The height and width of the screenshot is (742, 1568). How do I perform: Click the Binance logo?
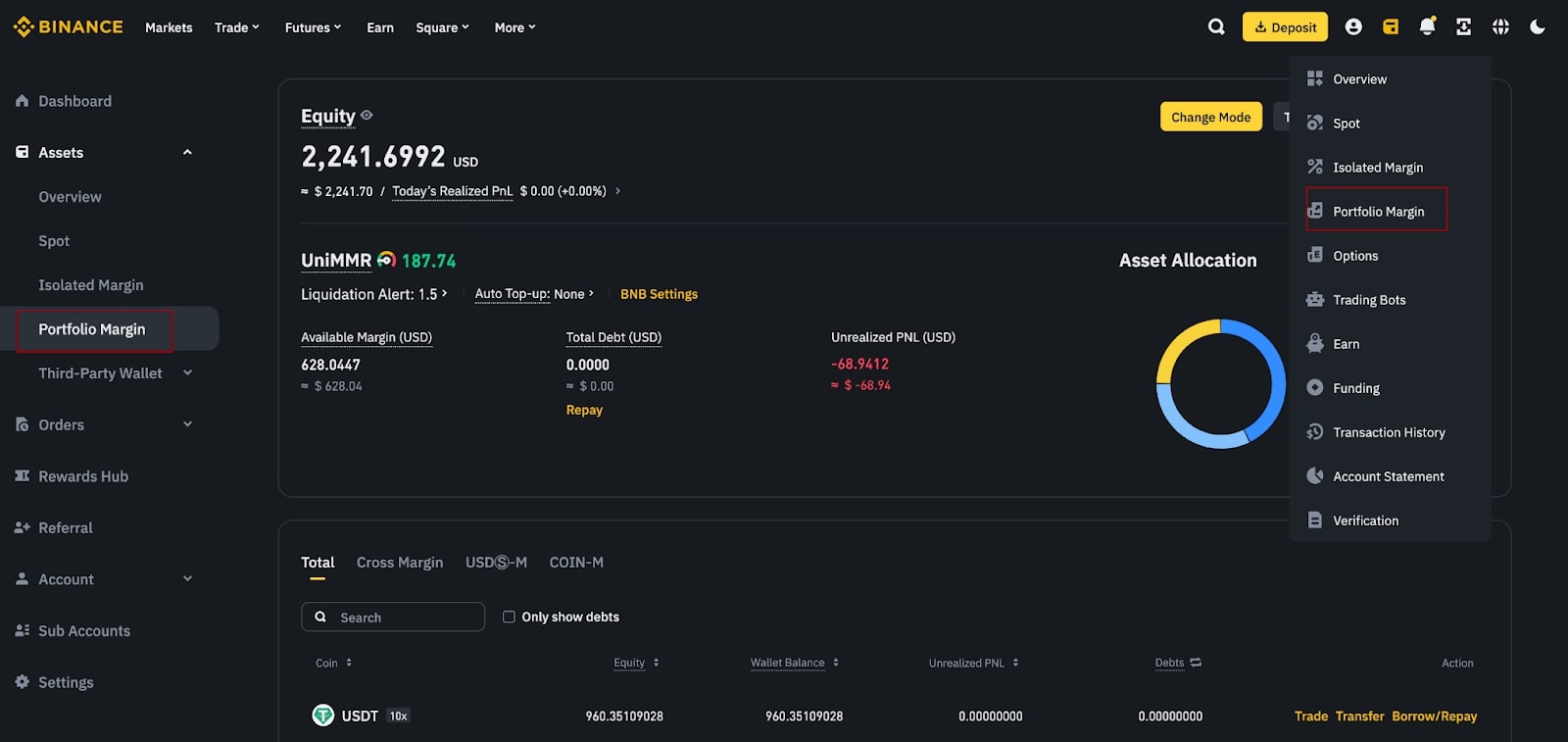69,26
